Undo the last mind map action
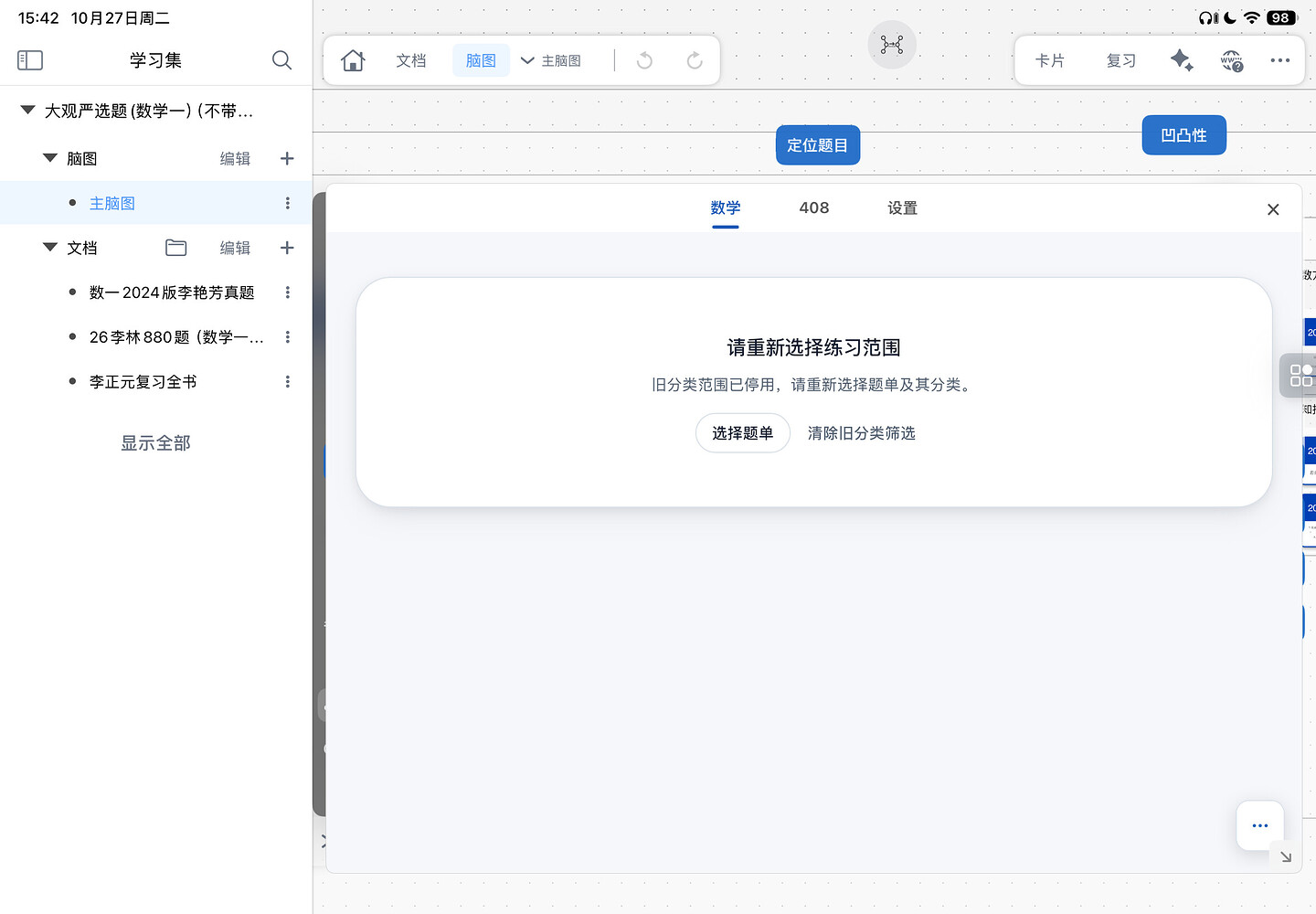The height and width of the screenshot is (914, 1316). click(644, 60)
